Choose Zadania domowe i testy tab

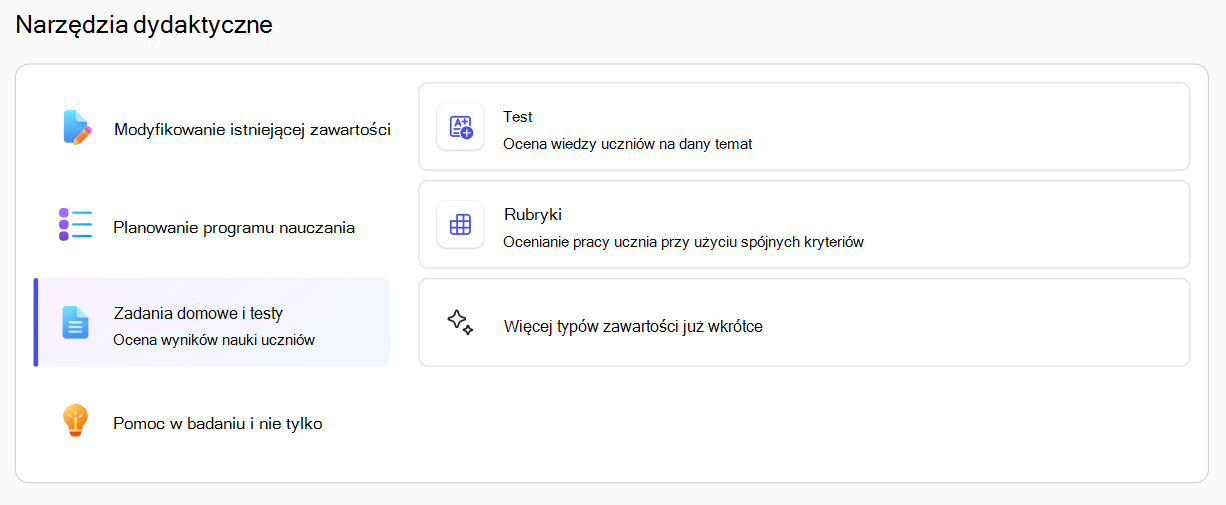[213, 323]
